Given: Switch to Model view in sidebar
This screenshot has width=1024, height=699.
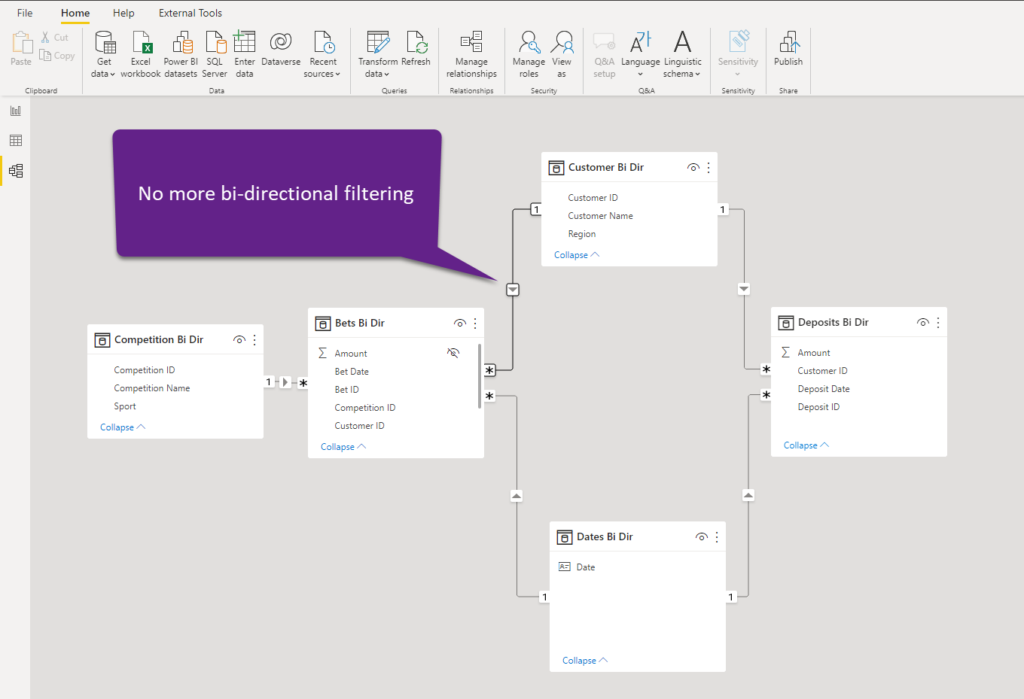Looking at the screenshot, I should click(x=16, y=171).
